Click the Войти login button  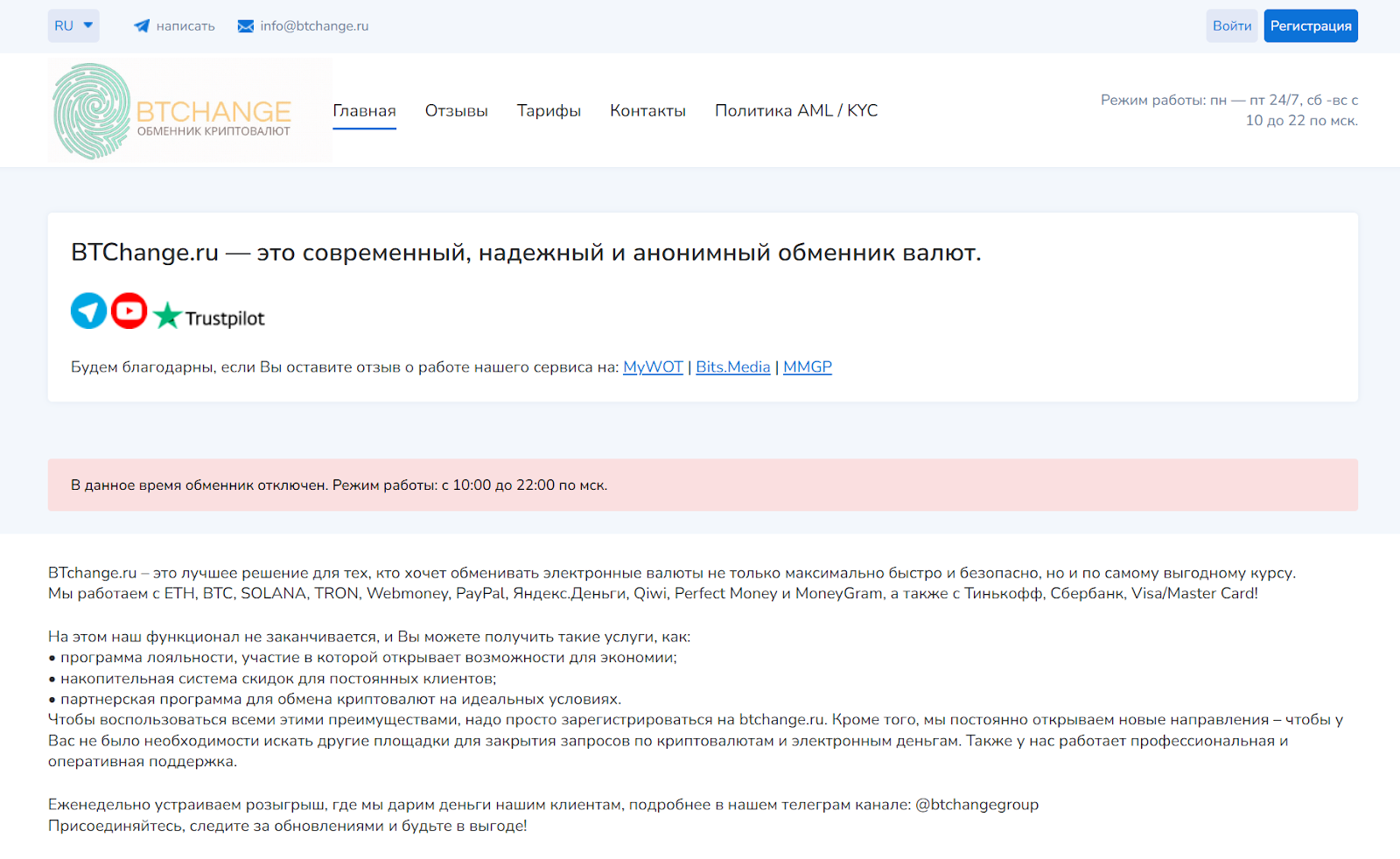point(1232,26)
